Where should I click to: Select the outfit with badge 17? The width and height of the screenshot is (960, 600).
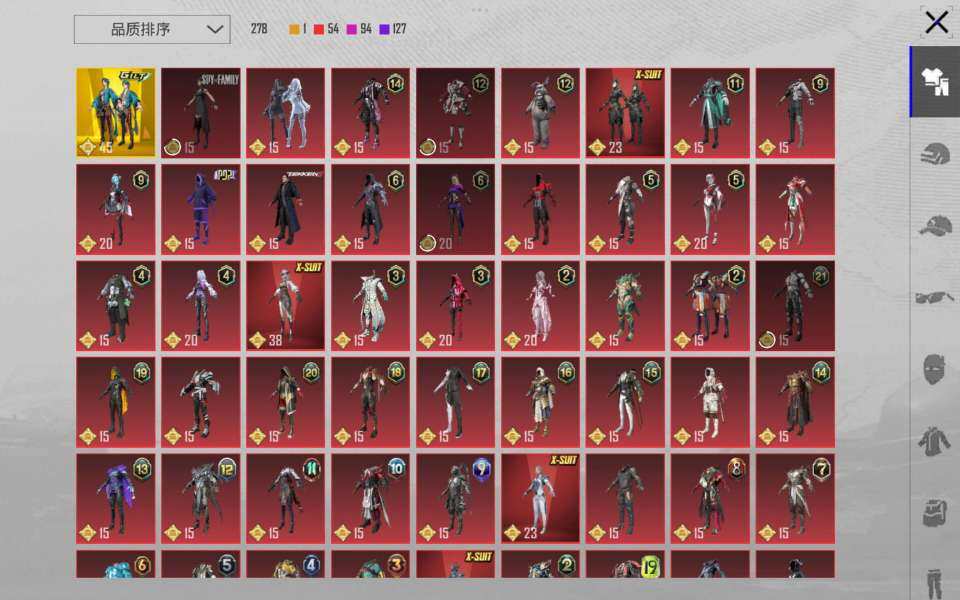tap(456, 402)
